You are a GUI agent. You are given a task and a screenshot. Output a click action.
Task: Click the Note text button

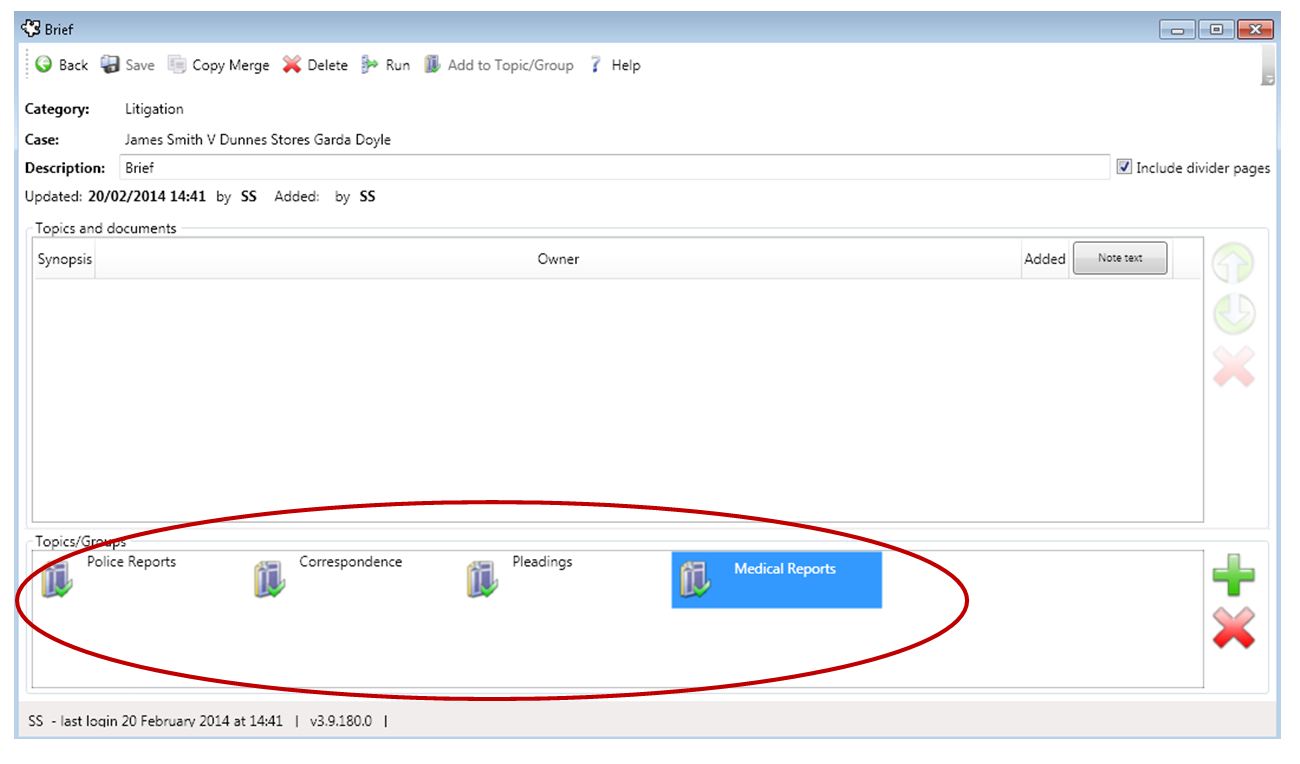coord(1120,258)
